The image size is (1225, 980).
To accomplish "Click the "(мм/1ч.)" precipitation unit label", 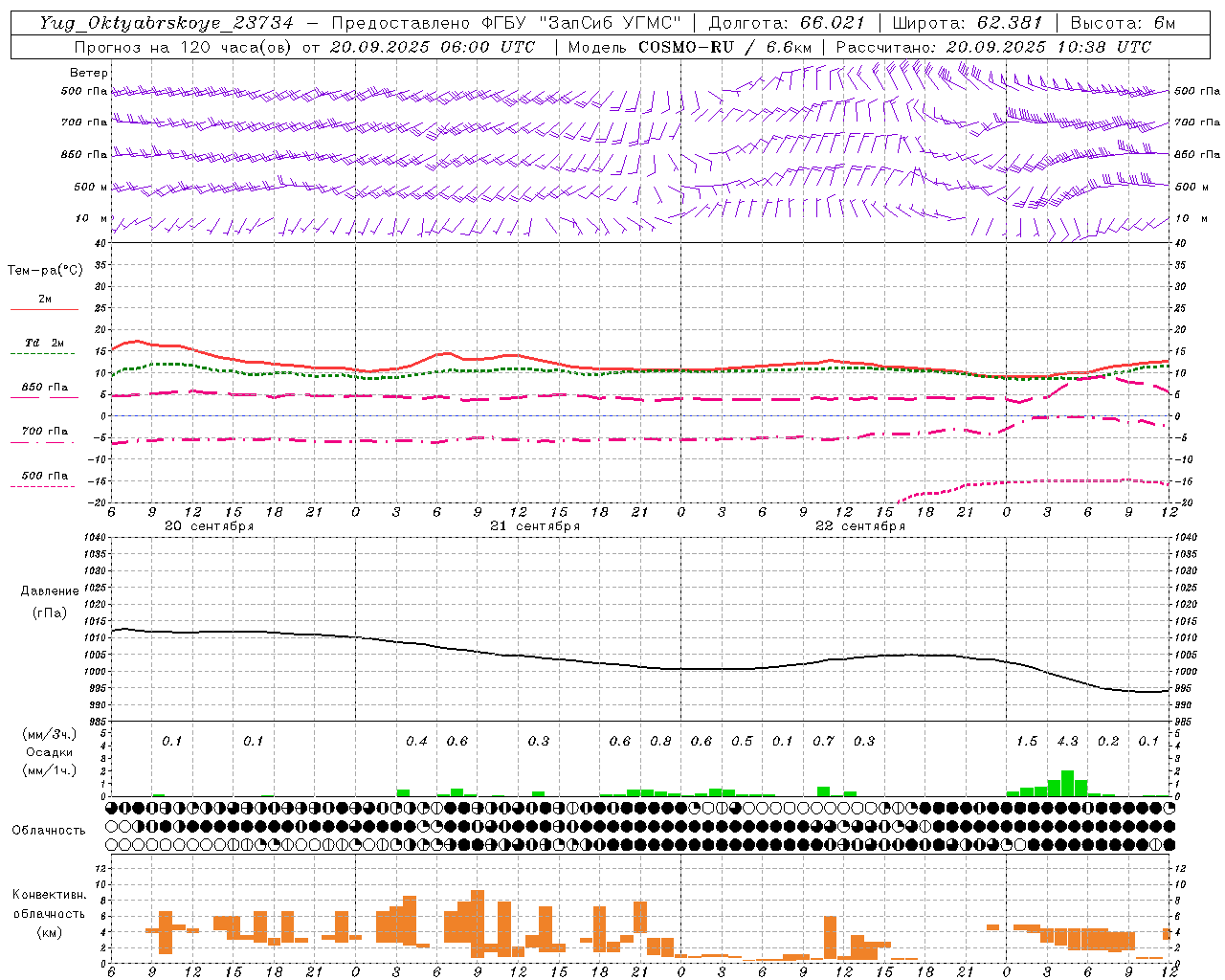I will (50, 770).
